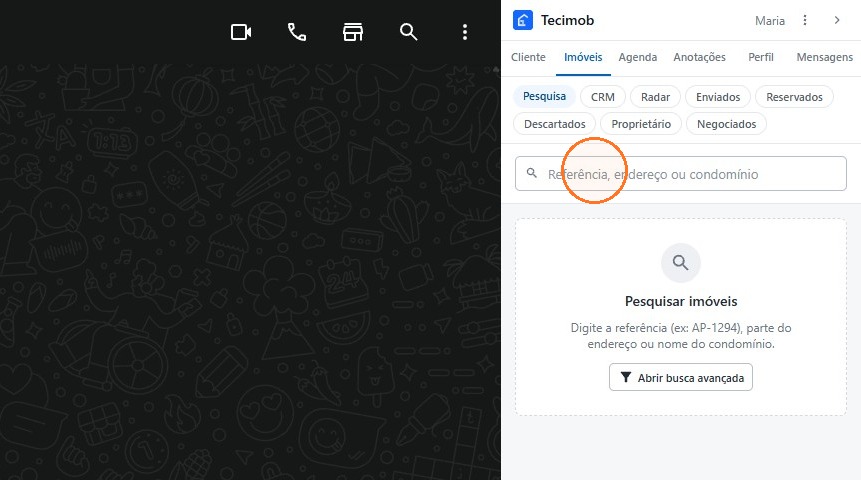Click Abrir busca avançada button
Image resolution: width=861 pixels, height=480 pixels.
click(681, 377)
